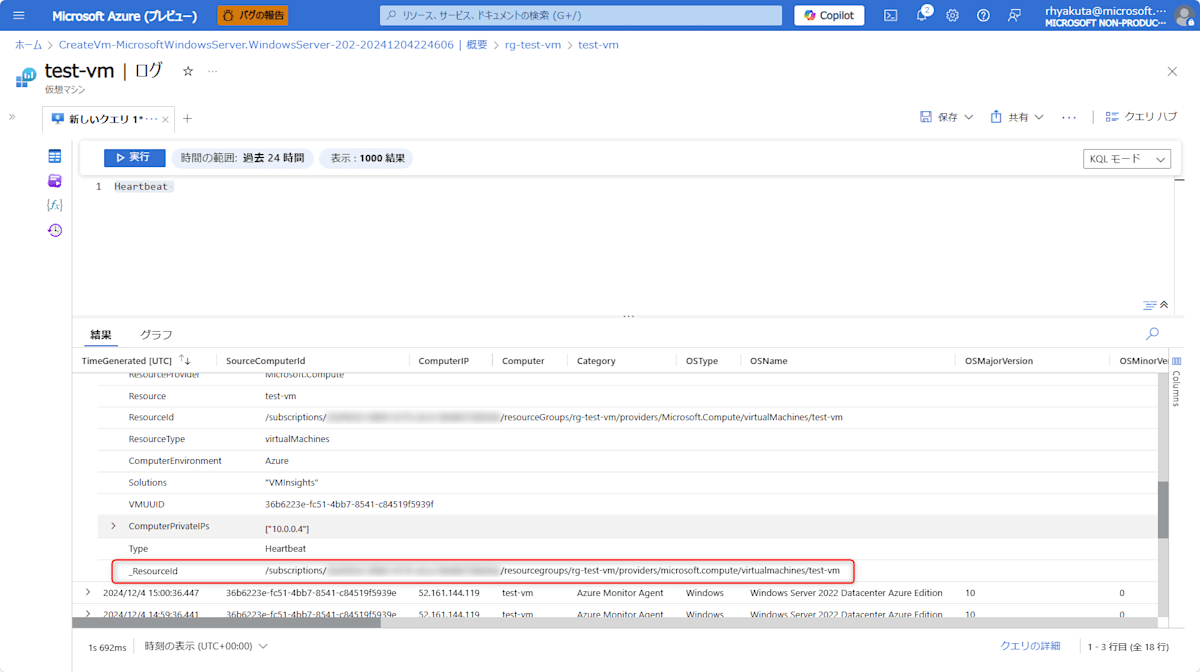Focus the portal search box
This screenshot has width=1200, height=672.
(x=581, y=15)
